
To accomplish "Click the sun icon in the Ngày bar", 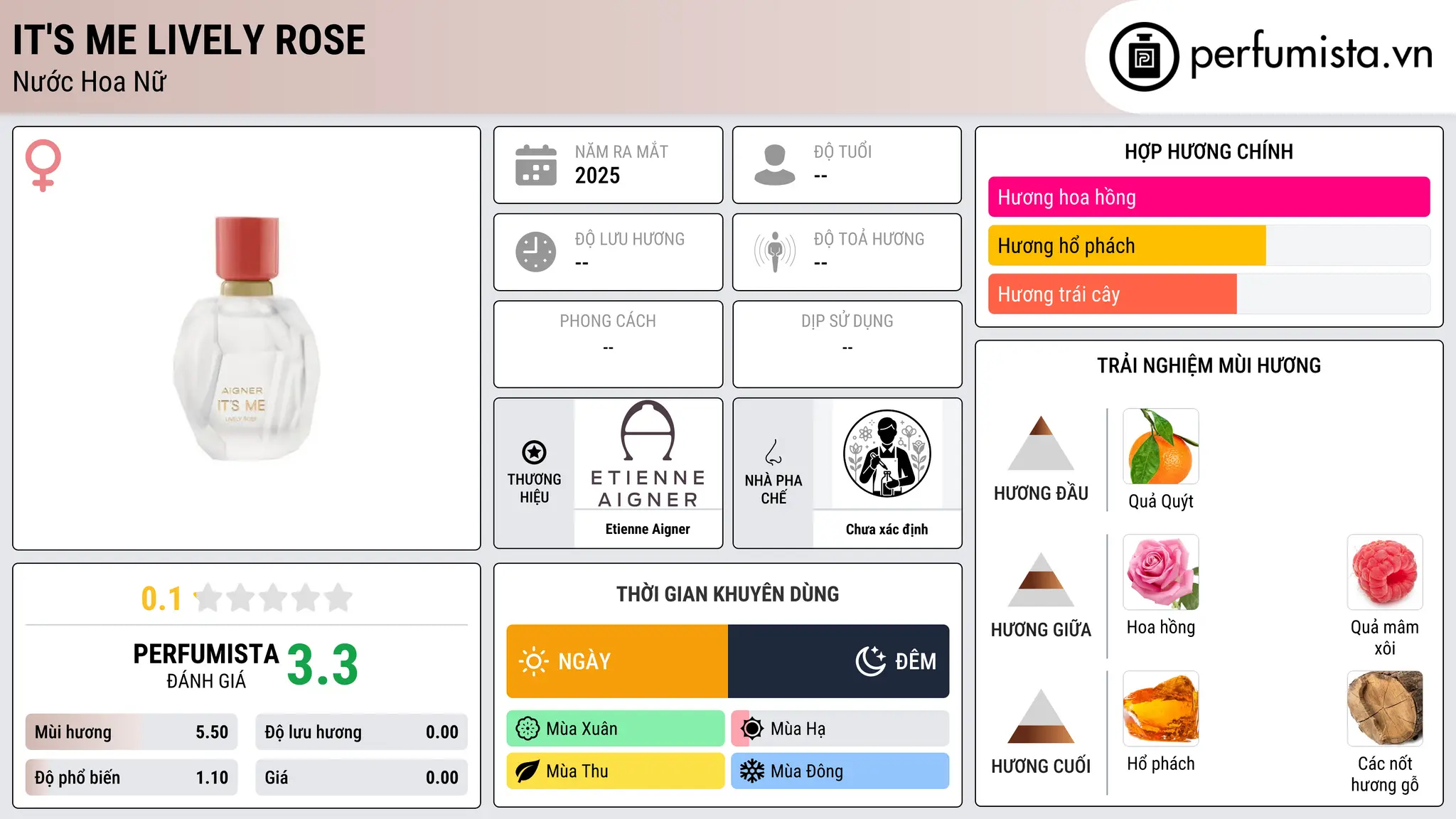I will pyautogui.click(x=534, y=661).
